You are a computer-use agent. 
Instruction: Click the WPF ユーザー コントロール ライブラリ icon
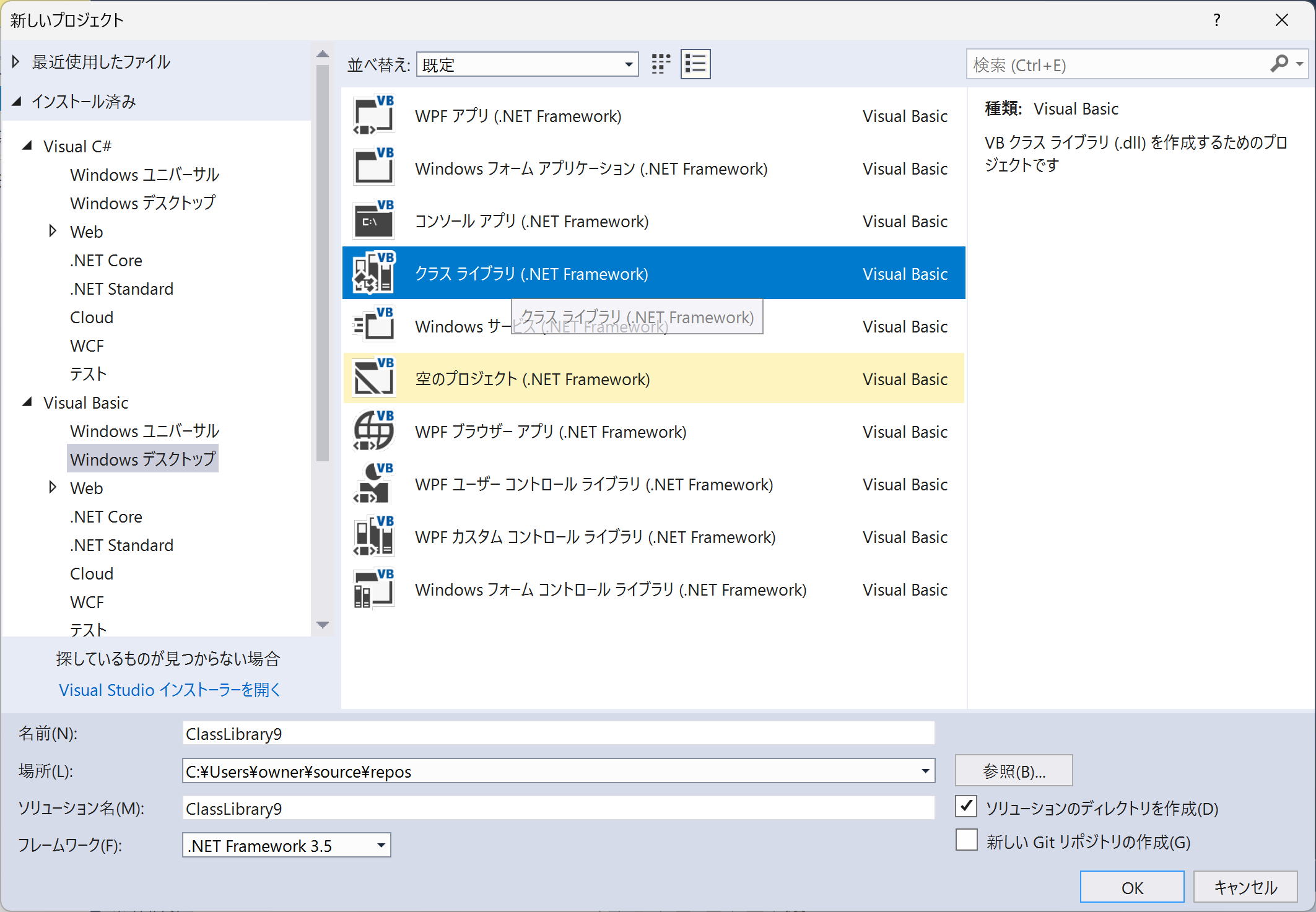tap(373, 484)
